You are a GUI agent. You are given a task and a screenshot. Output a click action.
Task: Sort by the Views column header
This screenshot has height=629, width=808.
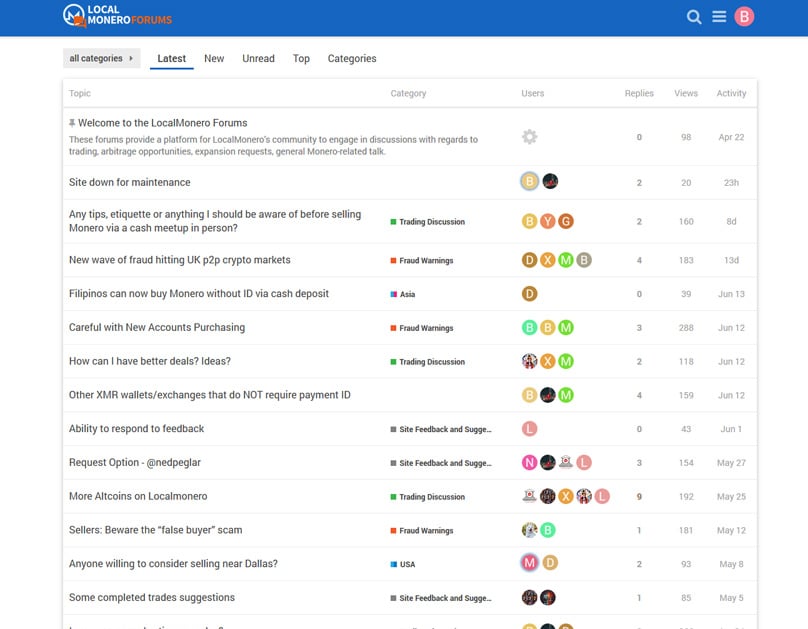[x=686, y=93]
